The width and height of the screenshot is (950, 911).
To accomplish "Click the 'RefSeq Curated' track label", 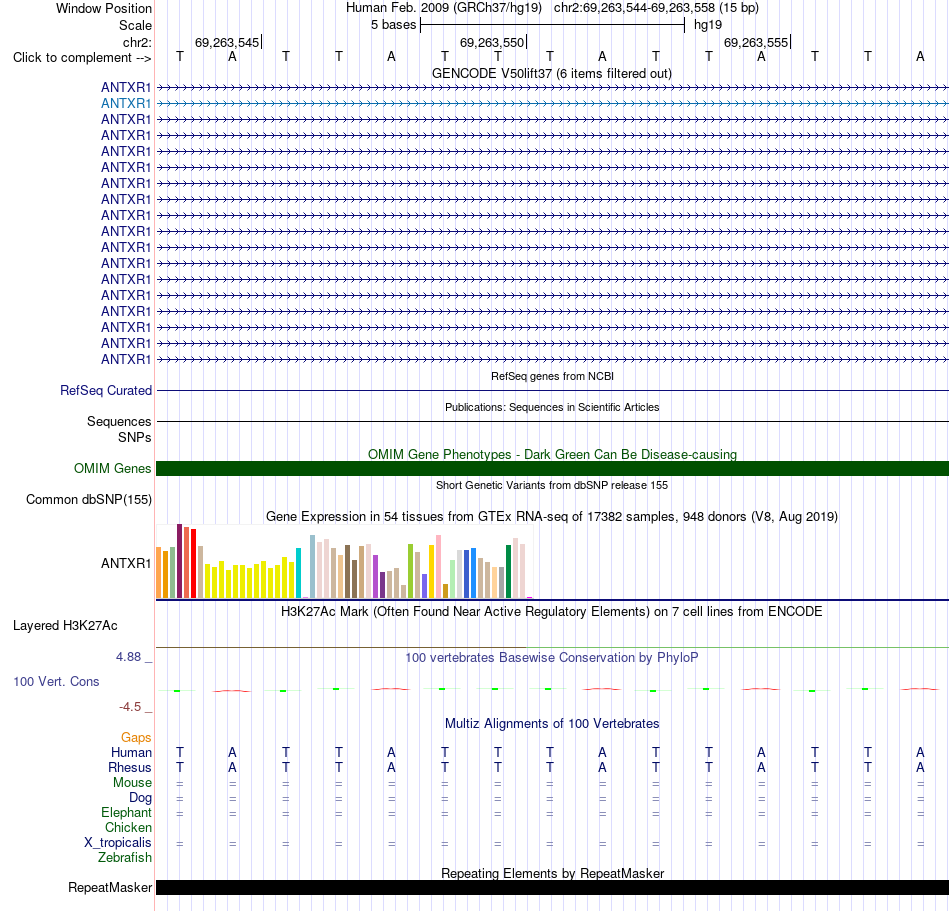I will coord(105,391).
